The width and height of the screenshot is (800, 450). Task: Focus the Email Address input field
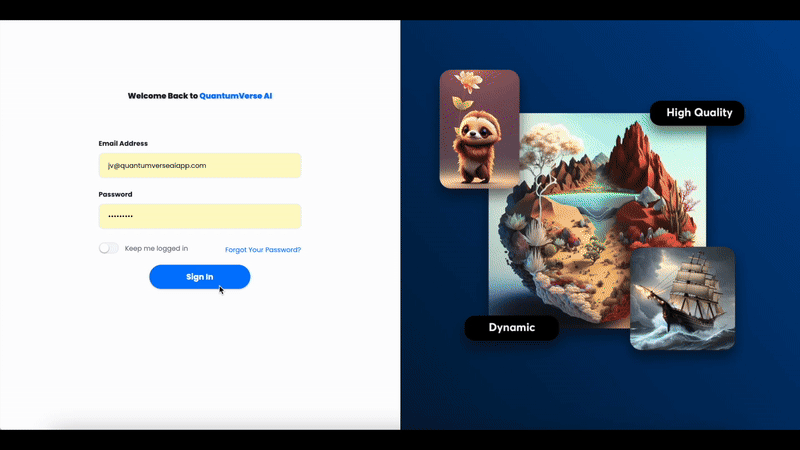[x=199, y=165]
